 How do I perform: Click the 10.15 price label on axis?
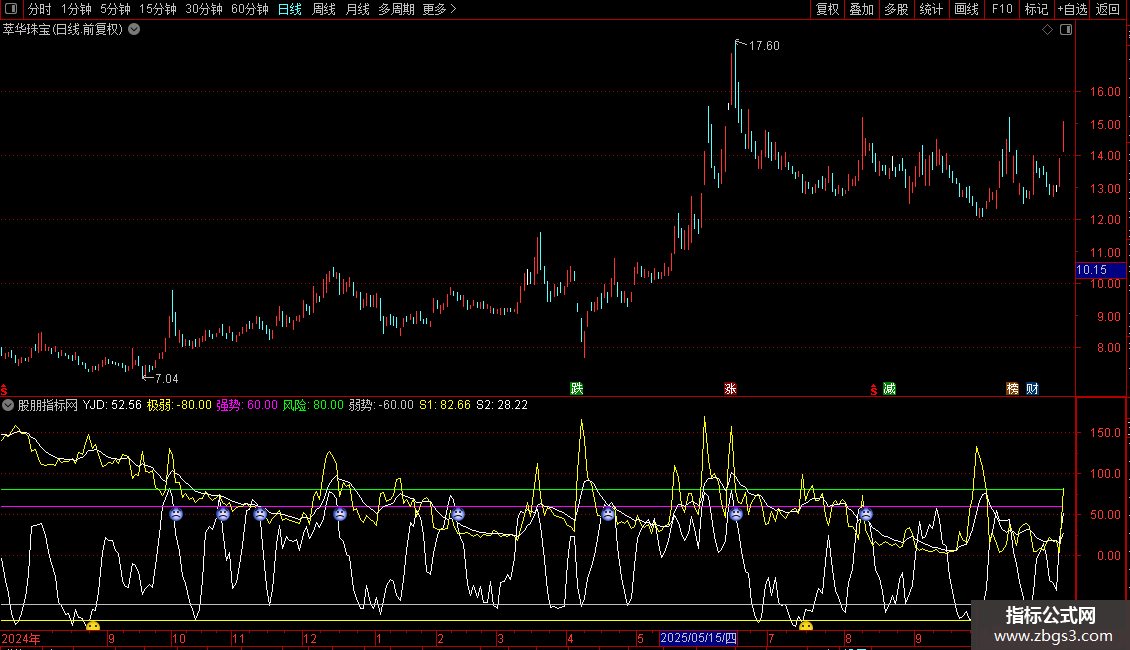click(x=1091, y=270)
